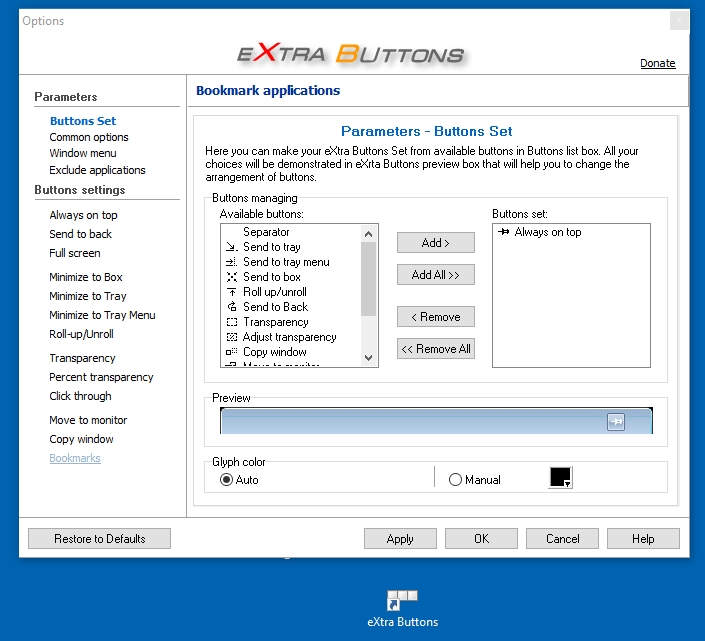Click the Add > button

tap(436, 243)
